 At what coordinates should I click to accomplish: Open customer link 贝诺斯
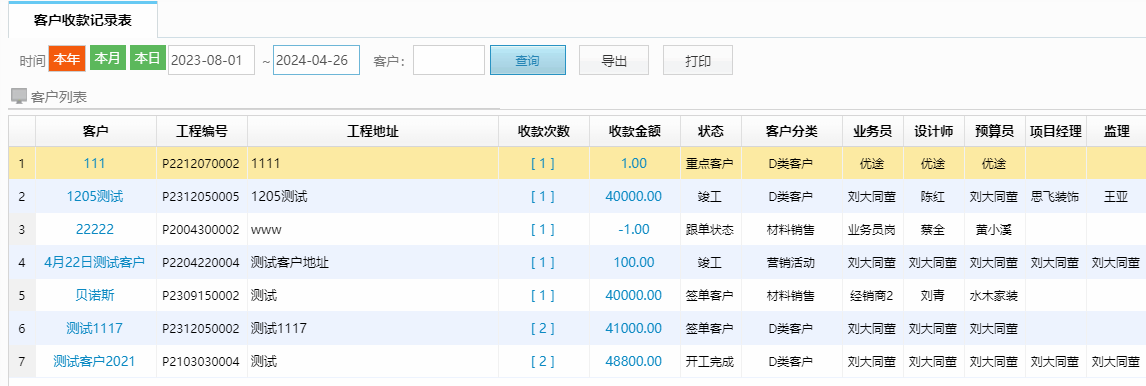click(95, 295)
